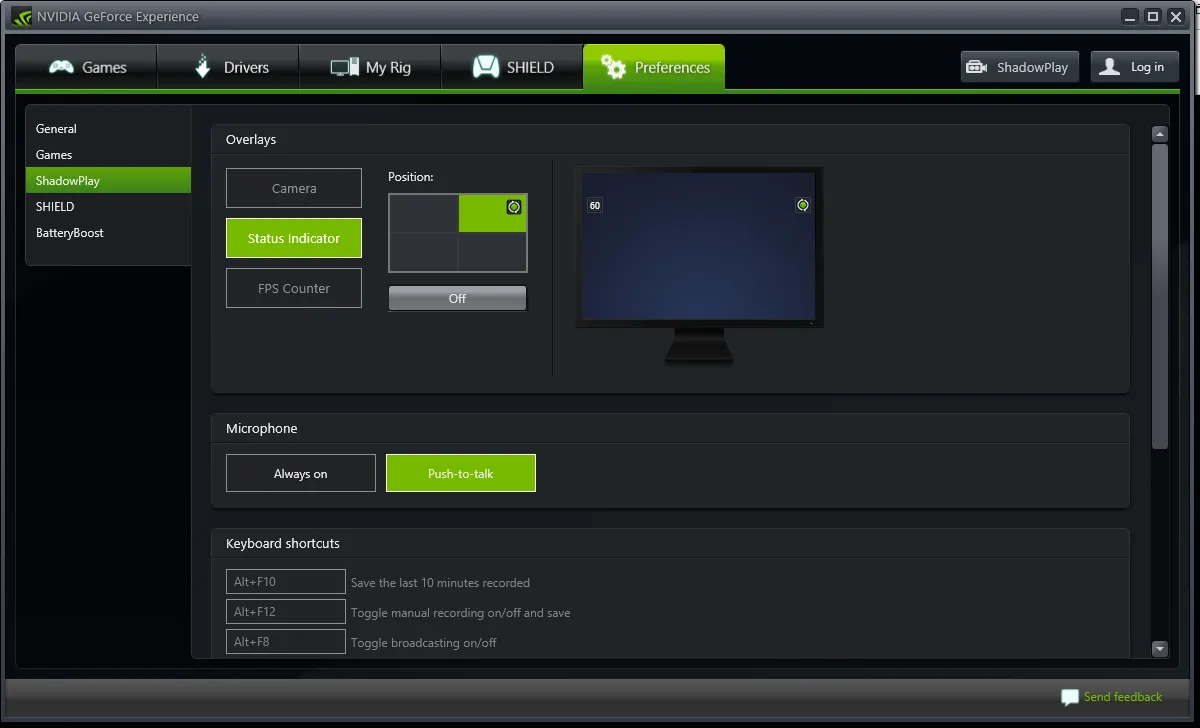
Task: Choose the FPS Counter overlay
Action: point(294,288)
